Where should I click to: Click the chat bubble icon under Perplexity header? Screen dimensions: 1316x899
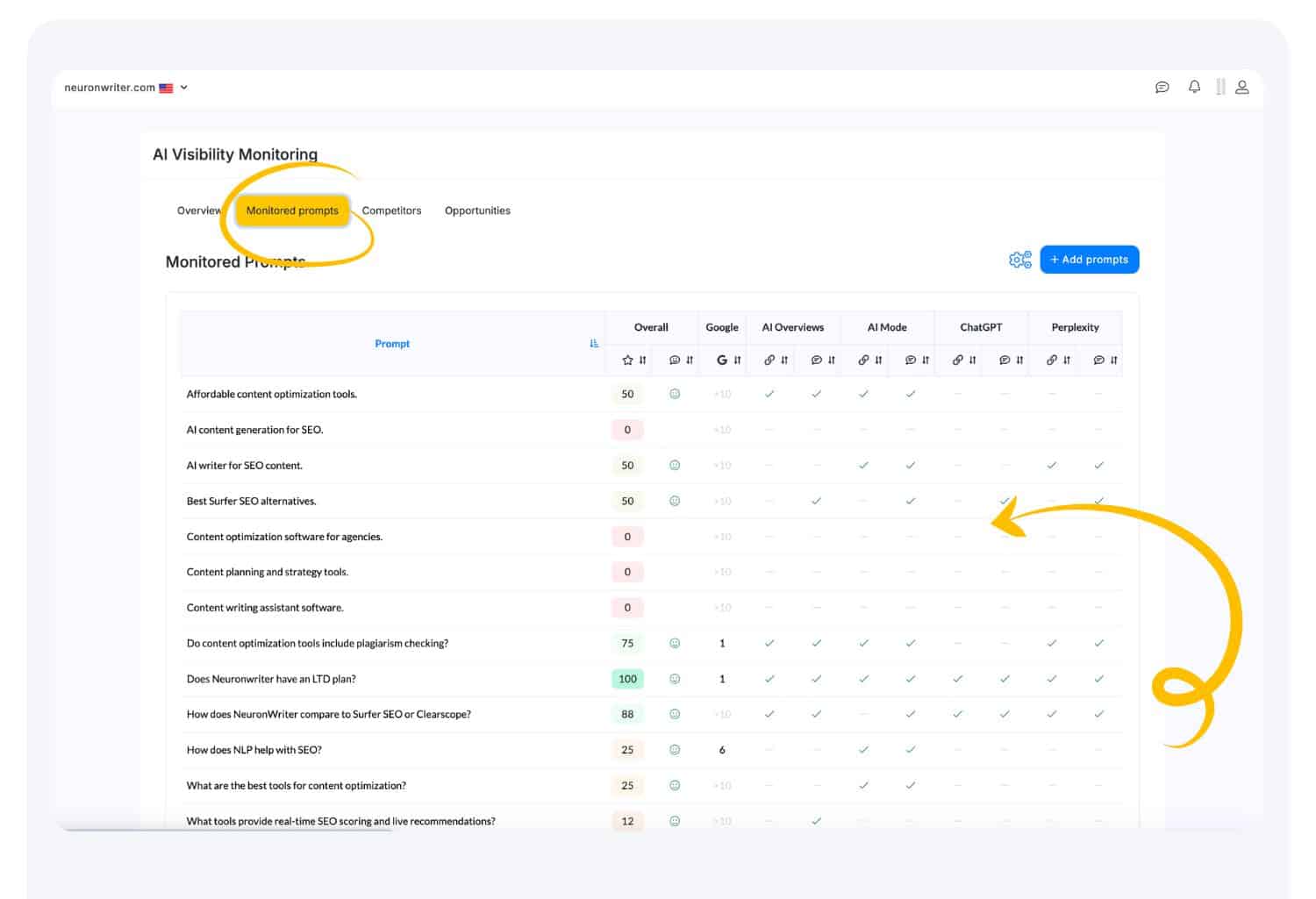[x=1098, y=360]
